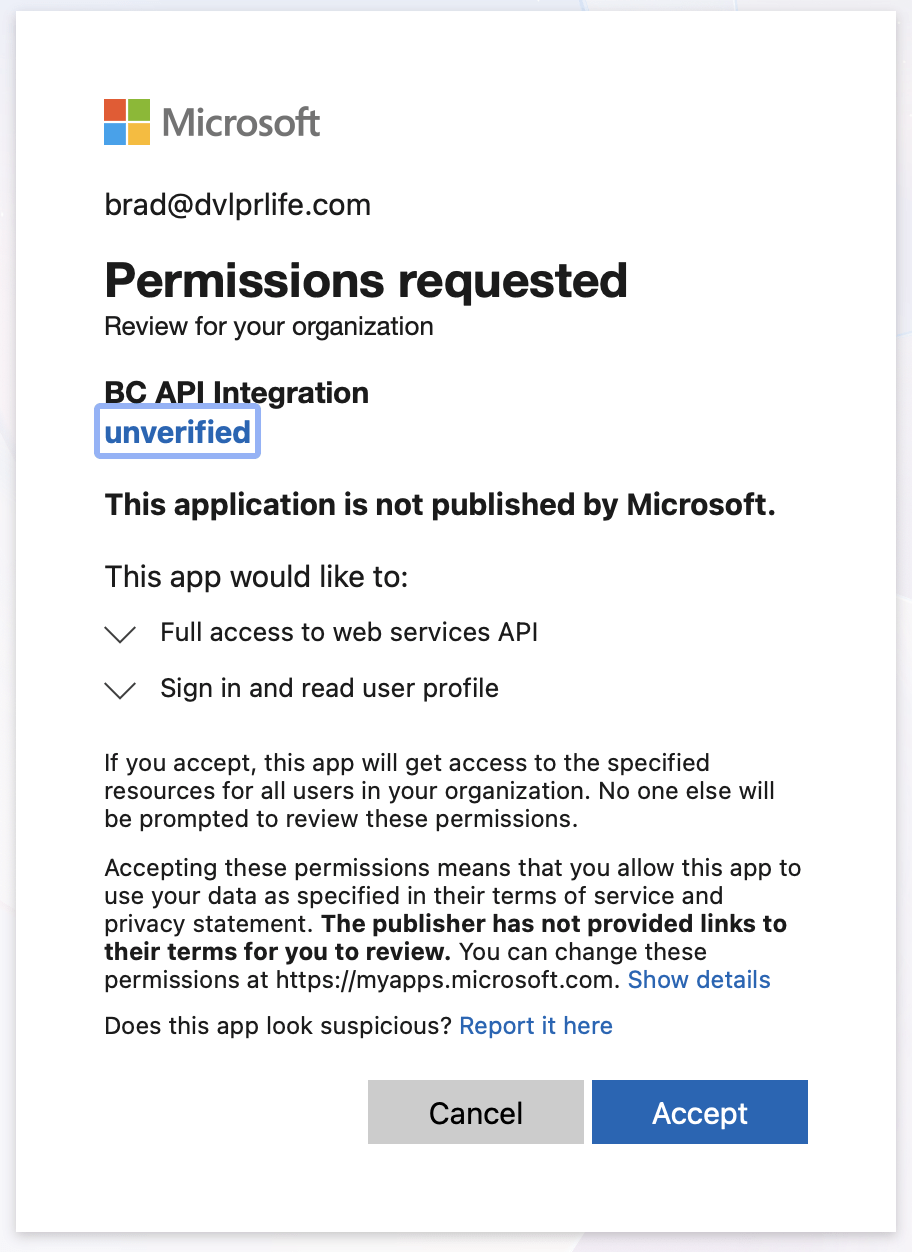The height and width of the screenshot is (1252, 912).
Task: Click the 'not published by Microsoft' warning
Action: pos(440,505)
